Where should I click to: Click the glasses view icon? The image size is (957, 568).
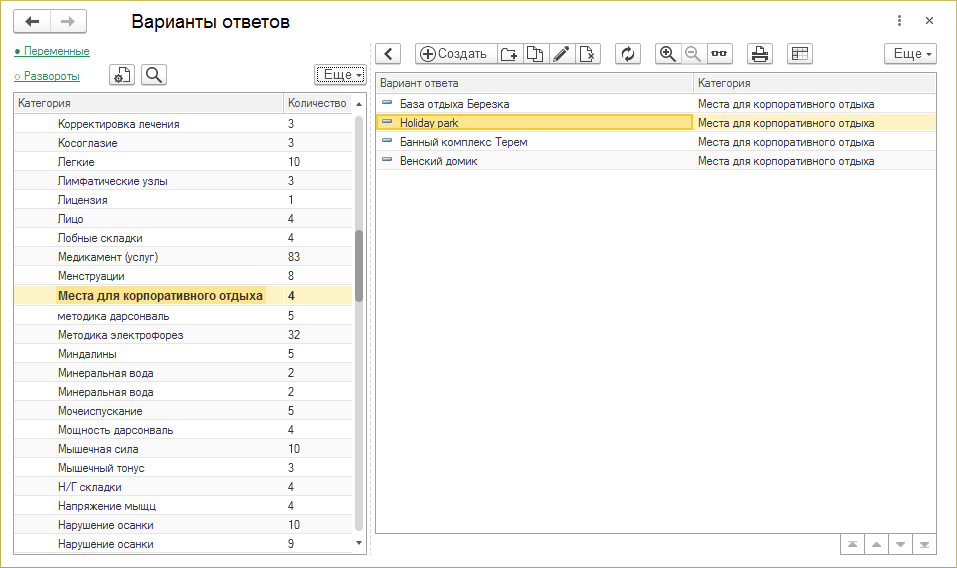(719, 54)
